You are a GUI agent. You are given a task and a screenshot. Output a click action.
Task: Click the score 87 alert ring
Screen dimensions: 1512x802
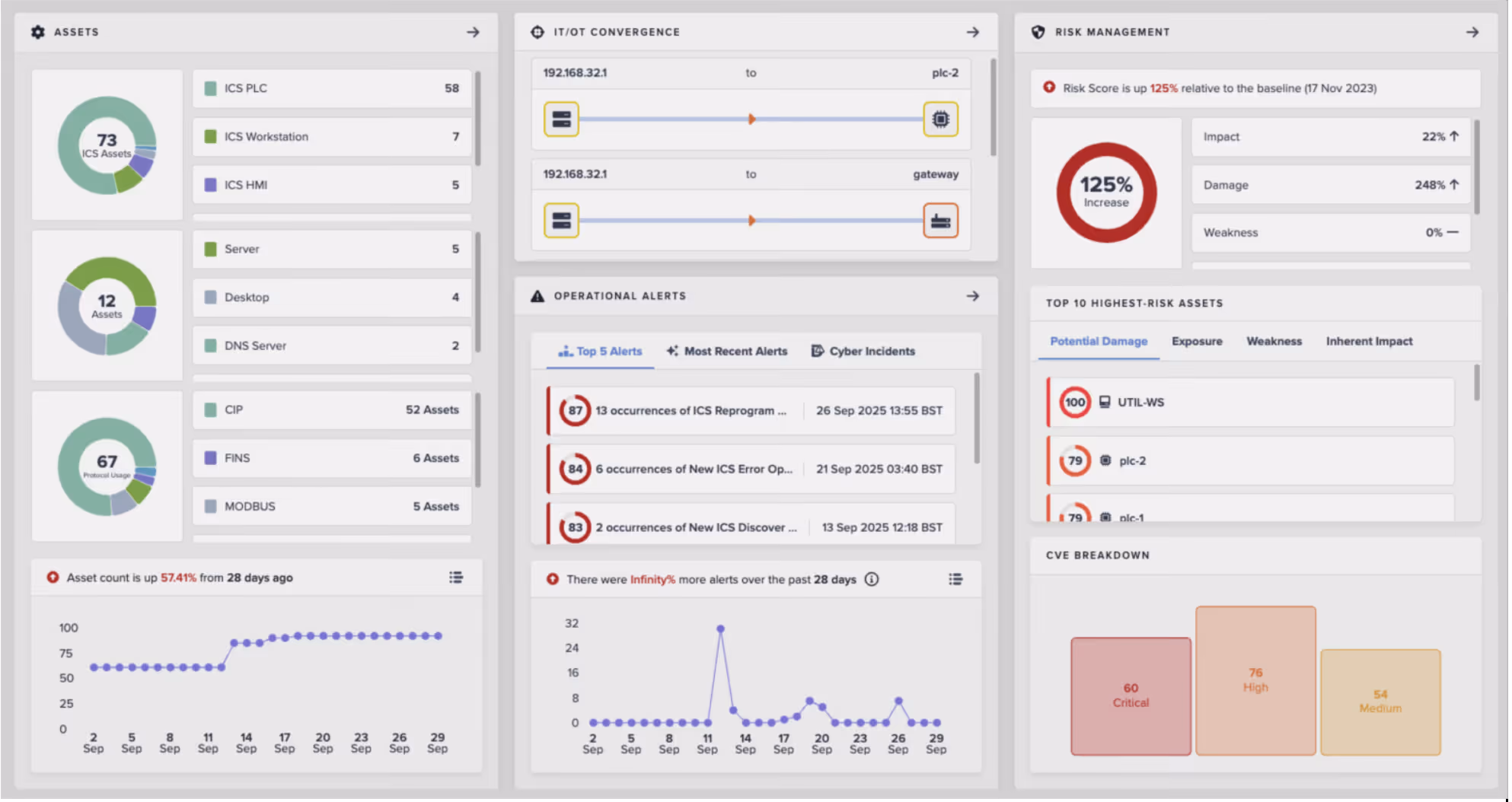(x=575, y=410)
